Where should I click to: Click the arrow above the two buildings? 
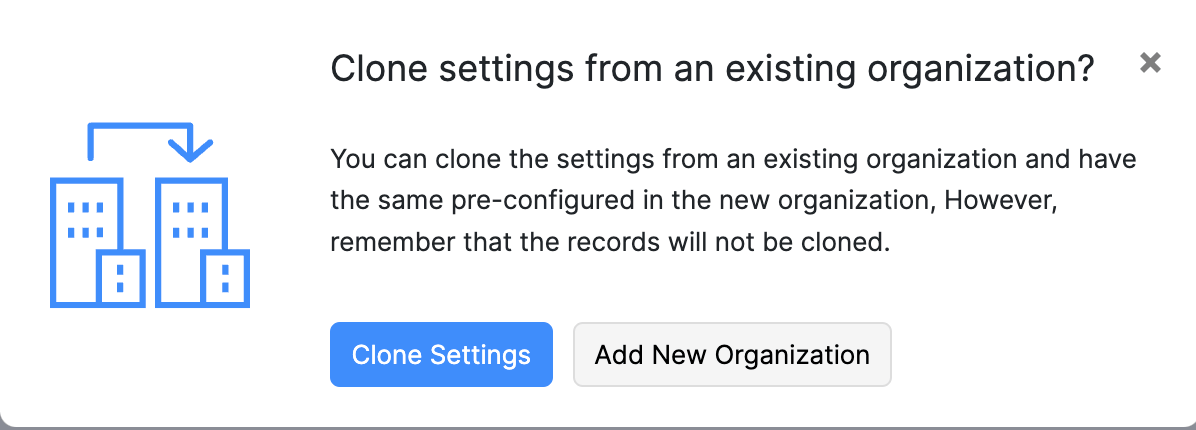click(x=140, y=128)
